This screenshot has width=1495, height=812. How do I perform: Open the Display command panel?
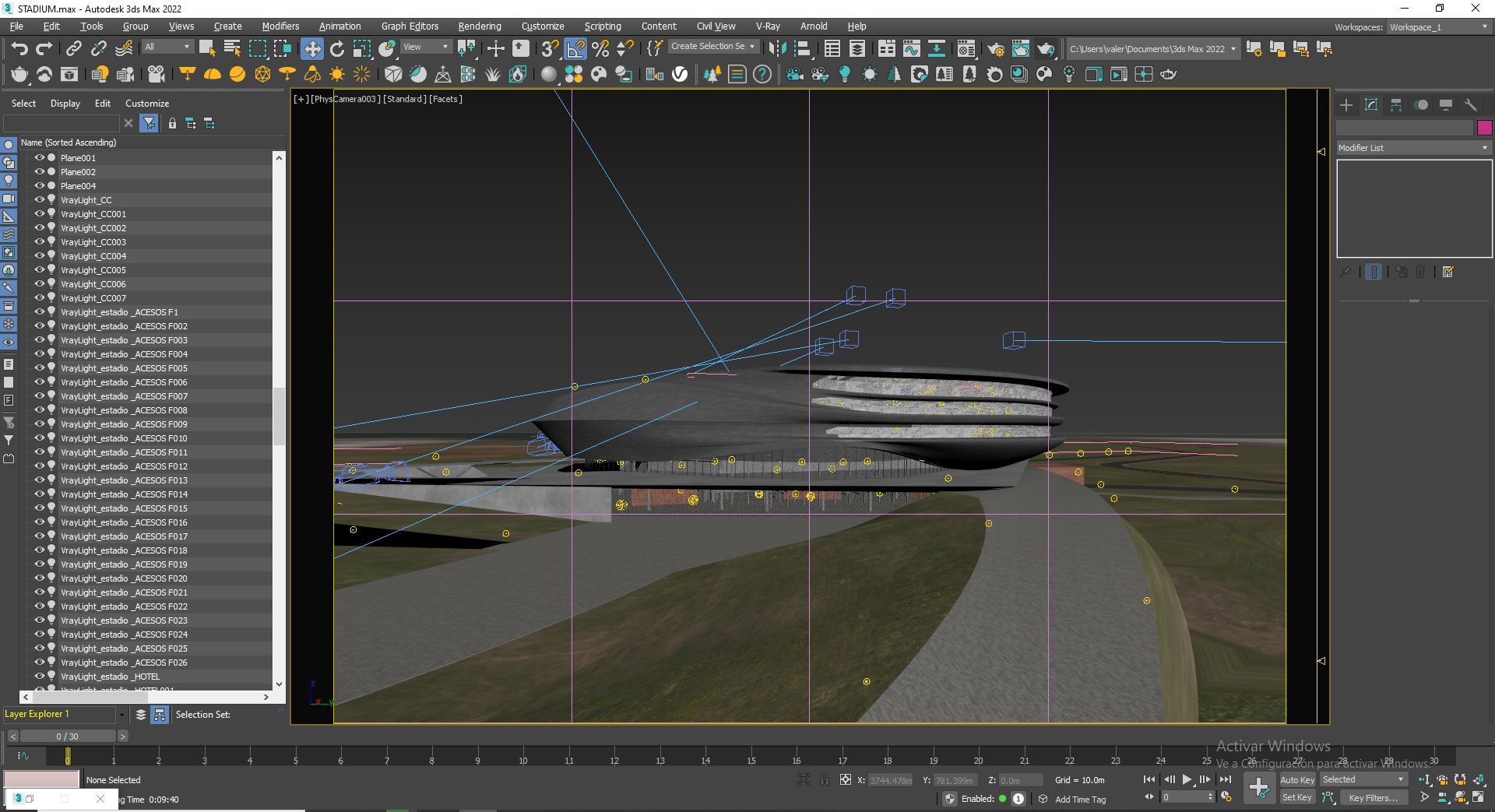[1446, 104]
